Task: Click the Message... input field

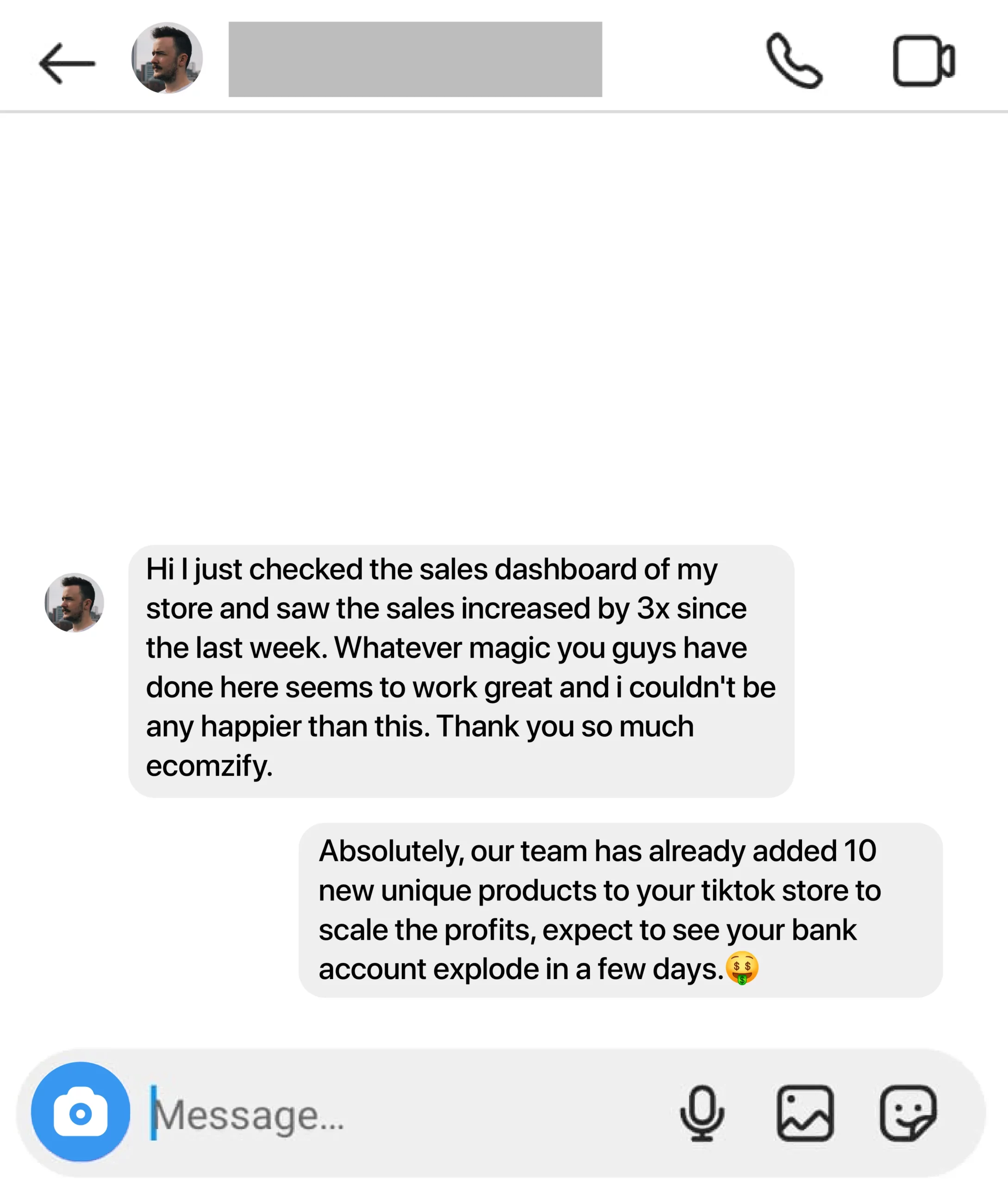Action: (400, 1113)
